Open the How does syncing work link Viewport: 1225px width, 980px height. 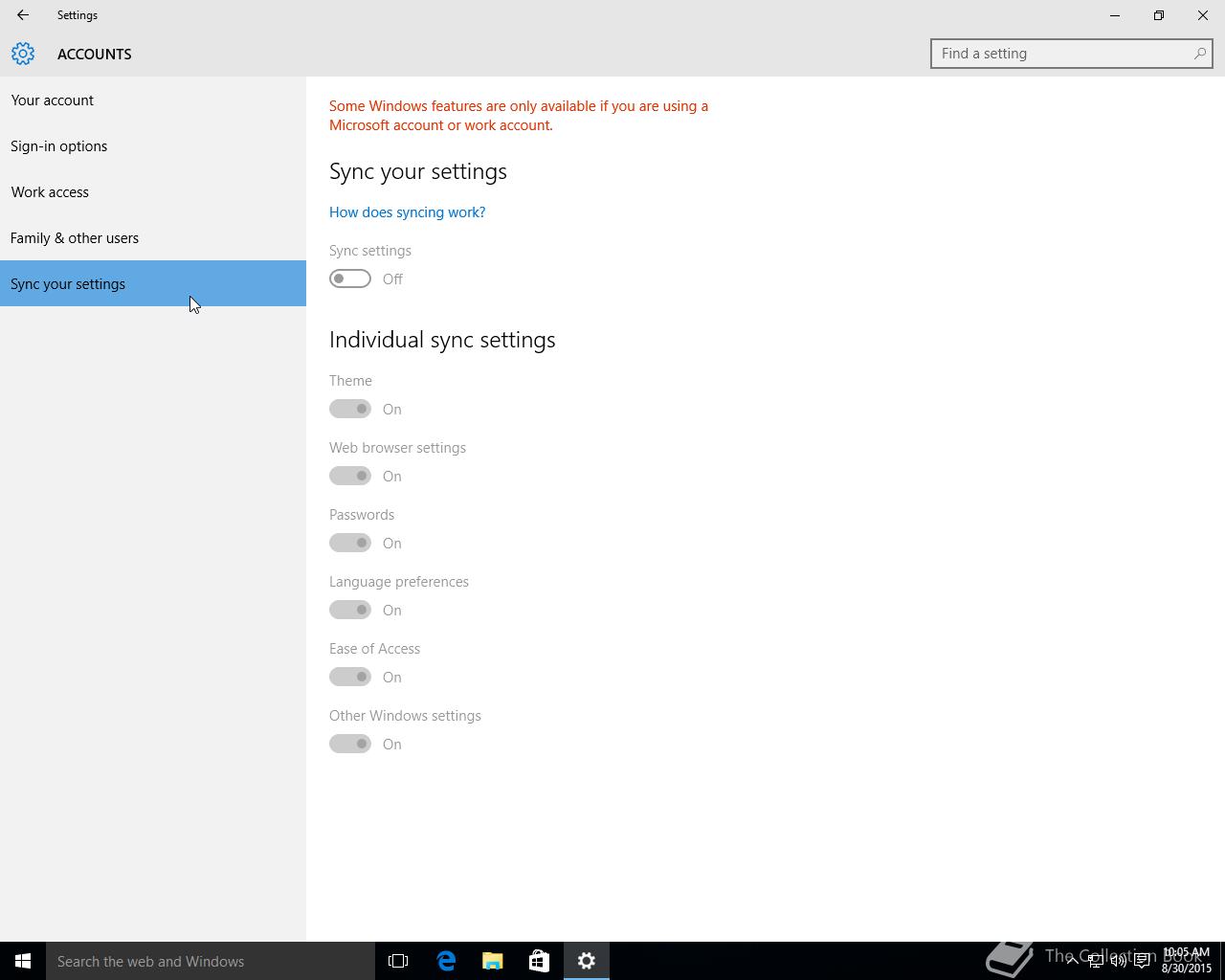tap(407, 212)
